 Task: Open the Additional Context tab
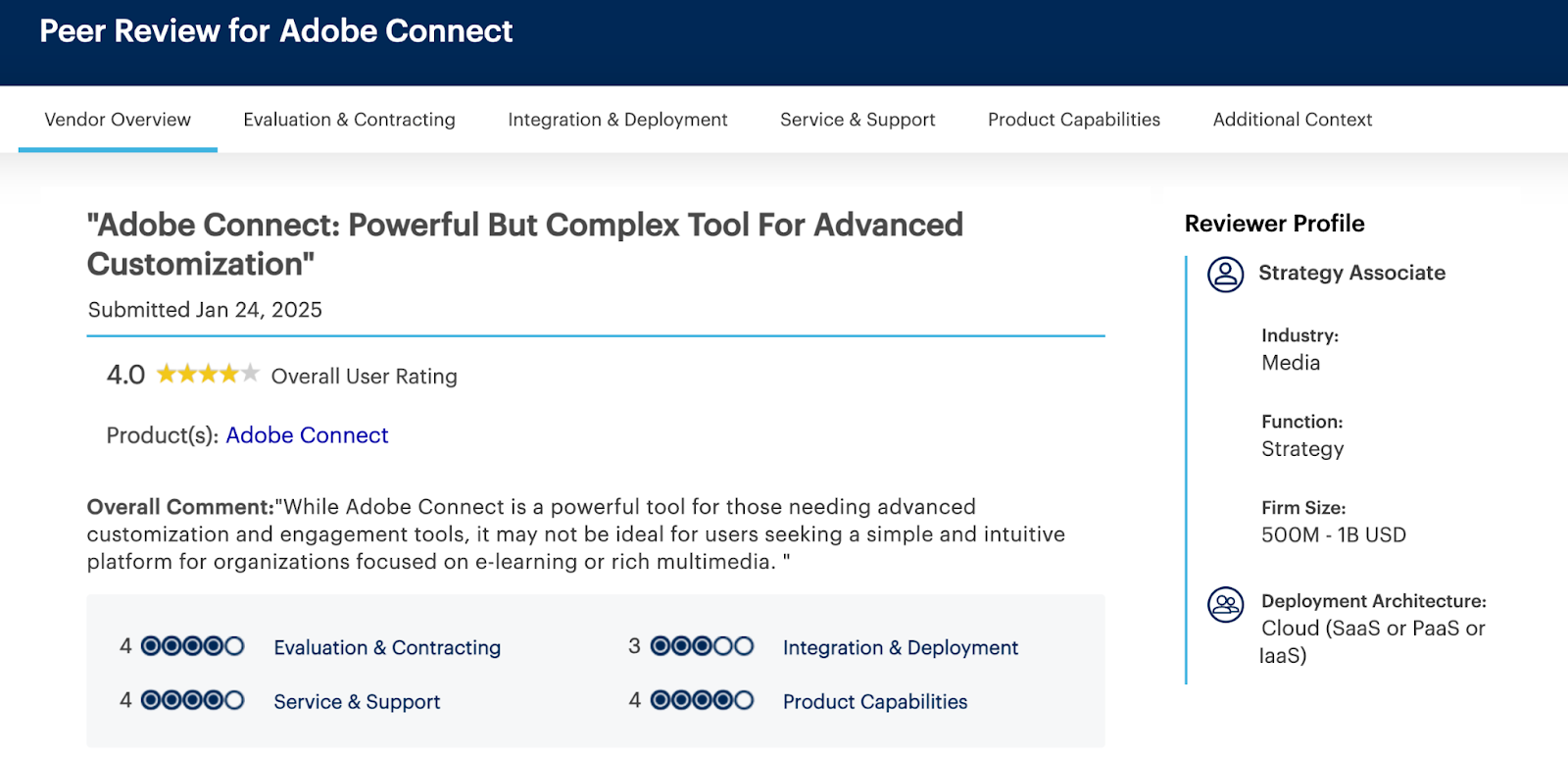(x=1293, y=120)
